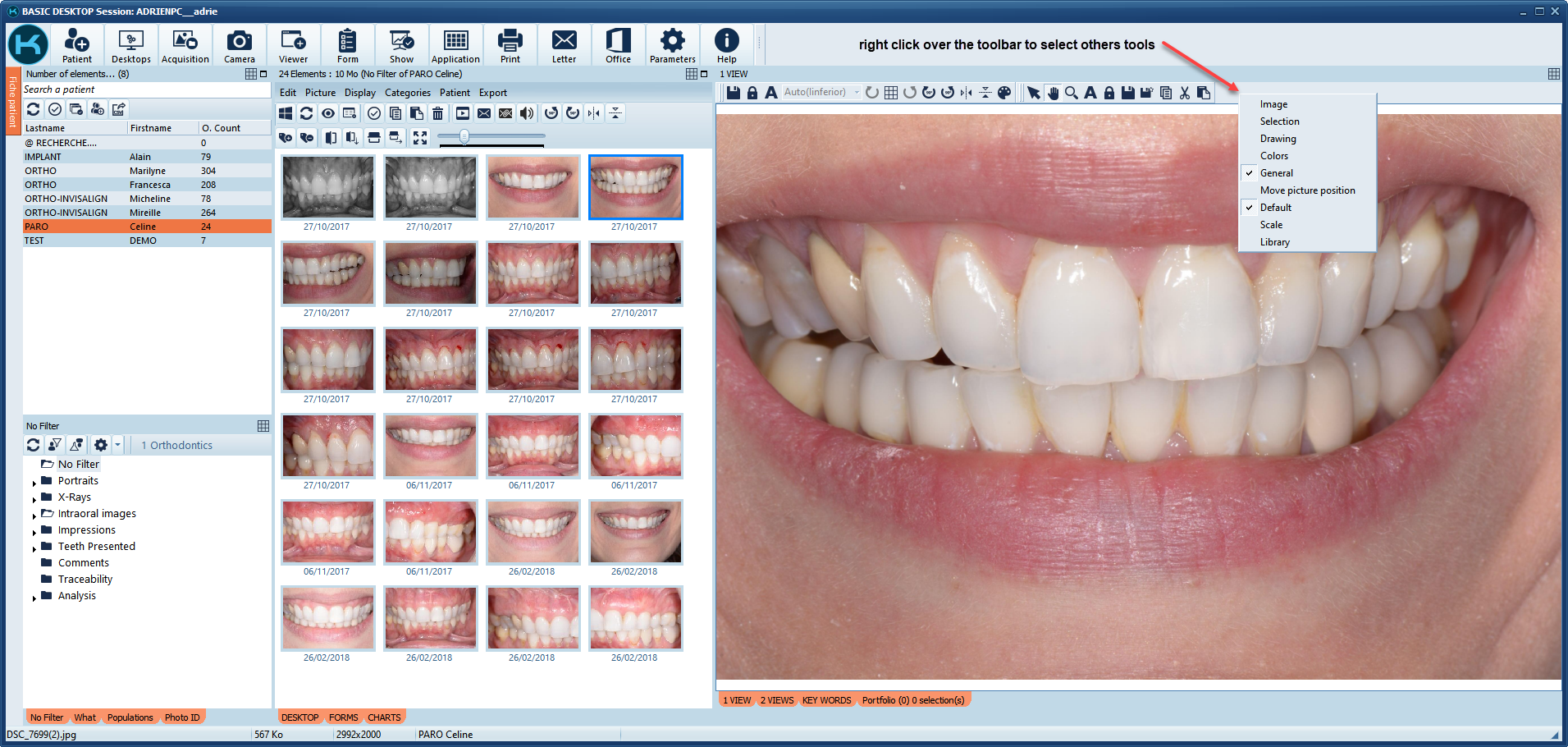Delete the selected image with the trash icon
This screenshot has width=1568, height=747.
click(x=438, y=113)
